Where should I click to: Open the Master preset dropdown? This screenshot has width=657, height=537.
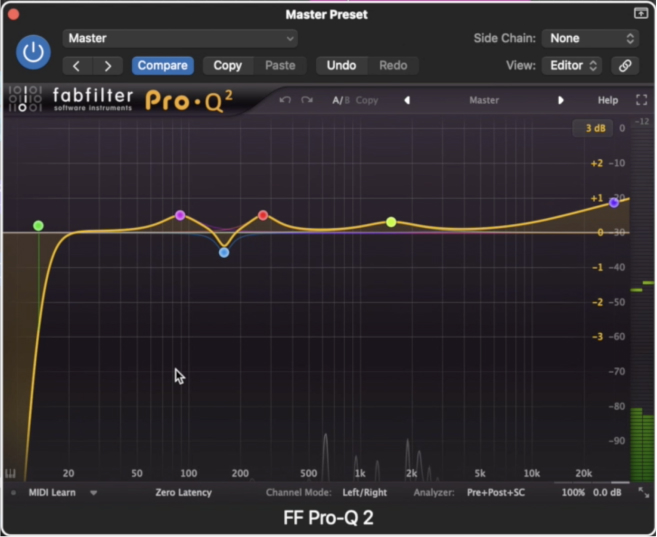pos(180,38)
